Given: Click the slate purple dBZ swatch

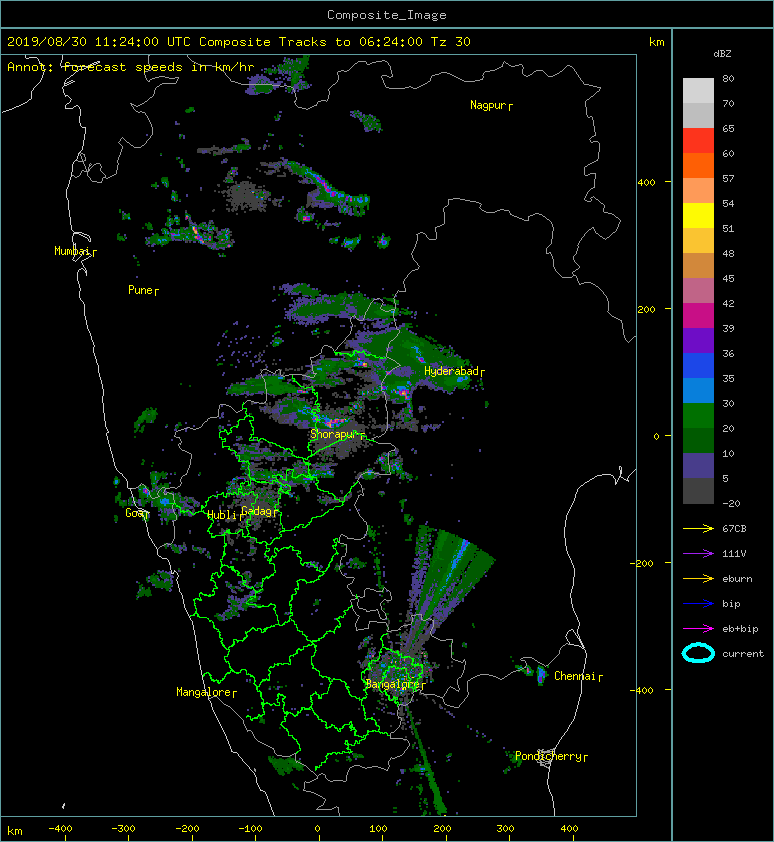Looking at the screenshot, I should pos(698,465).
